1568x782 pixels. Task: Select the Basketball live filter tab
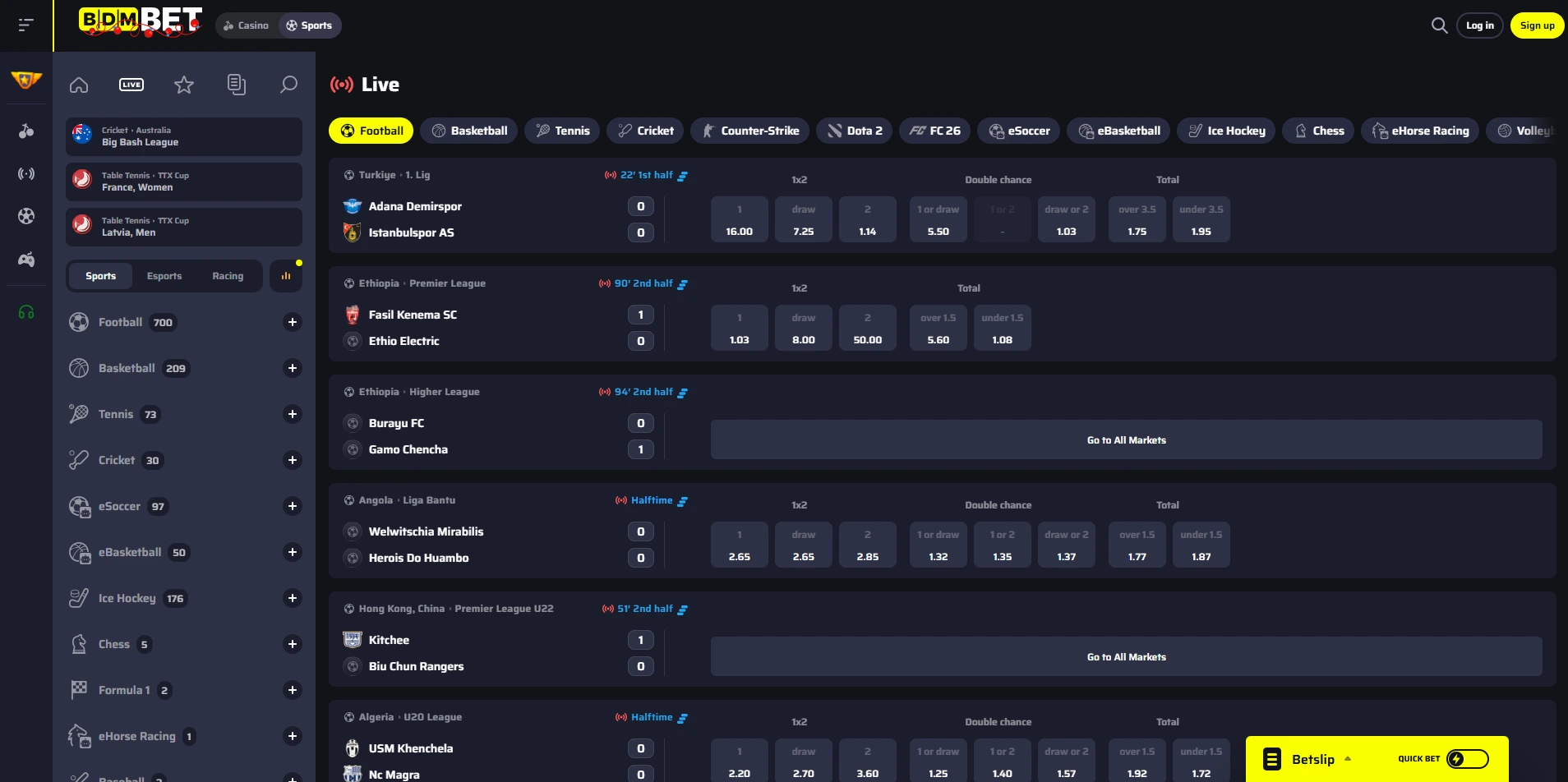coord(469,131)
